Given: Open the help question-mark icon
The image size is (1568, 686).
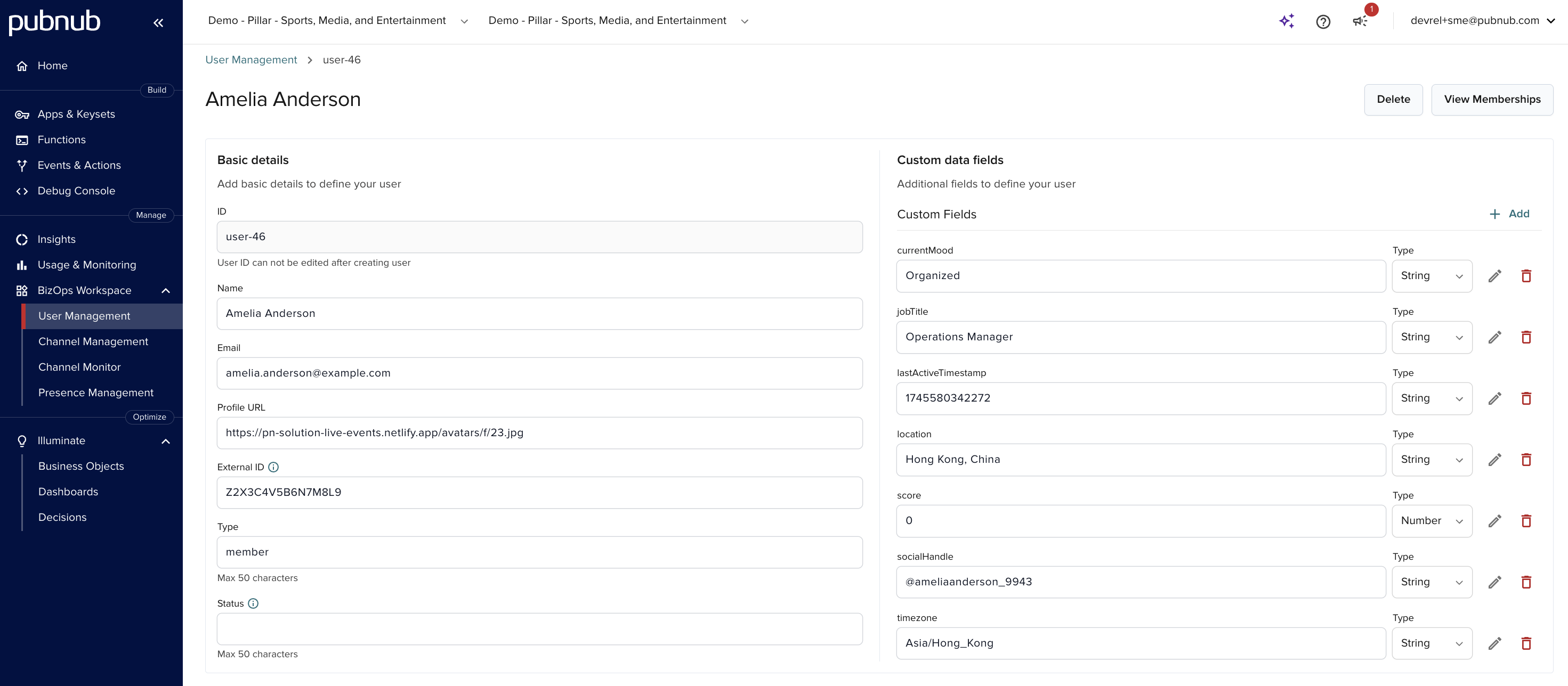Looking at the screenshot, I should coord(1323,21).
